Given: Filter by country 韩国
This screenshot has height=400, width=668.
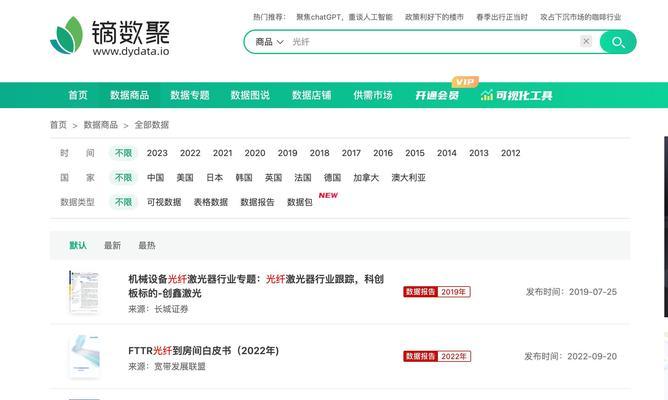Looking at the screenshot, I should 244,177.
